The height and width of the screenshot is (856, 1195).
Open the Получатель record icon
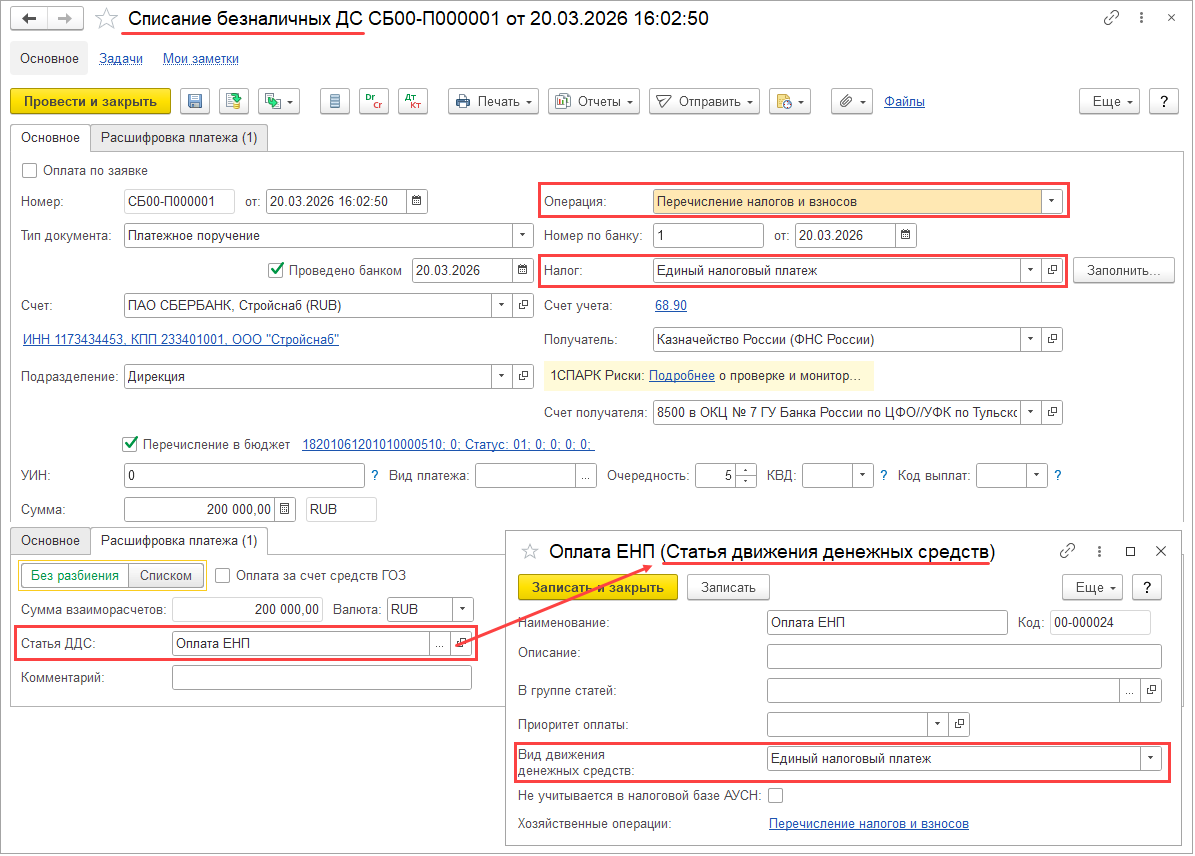point(1052,339)
